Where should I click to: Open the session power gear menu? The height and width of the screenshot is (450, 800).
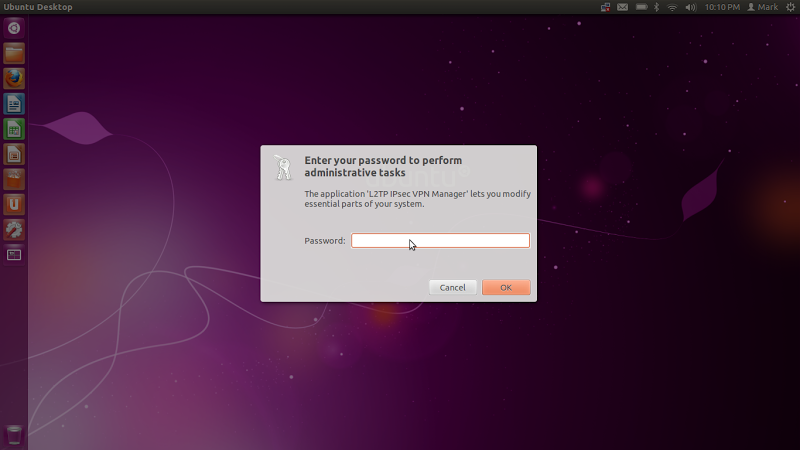click(x=790, y=7)
